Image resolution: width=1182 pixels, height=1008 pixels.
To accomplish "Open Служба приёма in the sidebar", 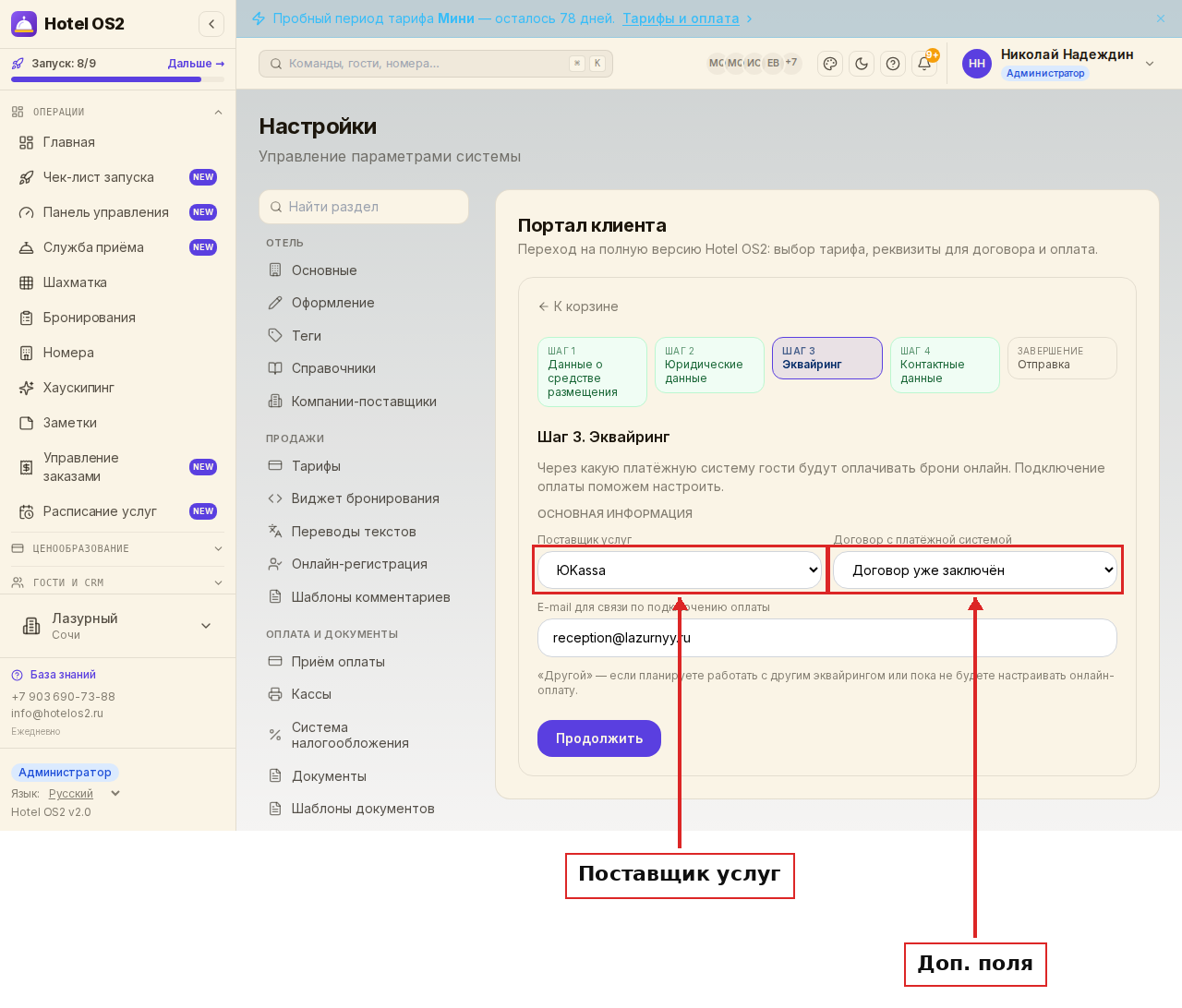I will (x=118, y=247).
